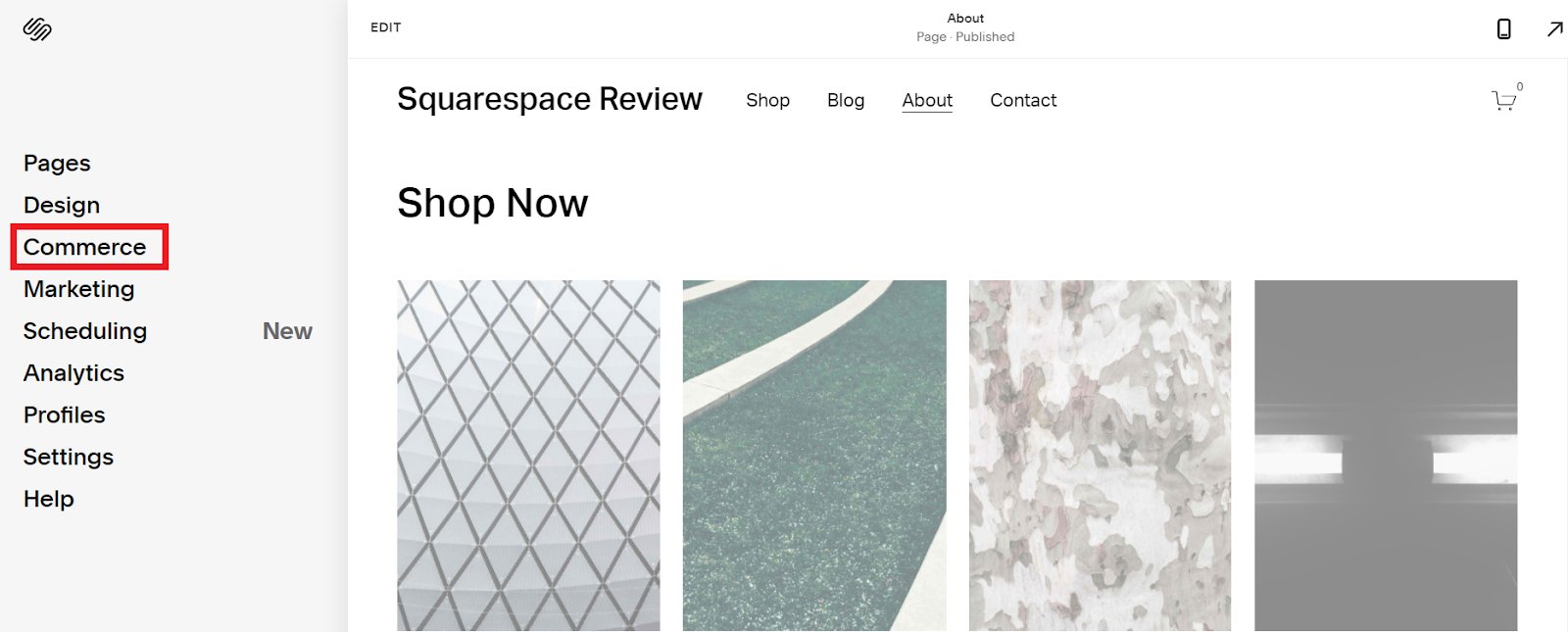Viewport: 1568px width, 632px height.
Task: Click the EDIT button
Action: tap(386, 27)
